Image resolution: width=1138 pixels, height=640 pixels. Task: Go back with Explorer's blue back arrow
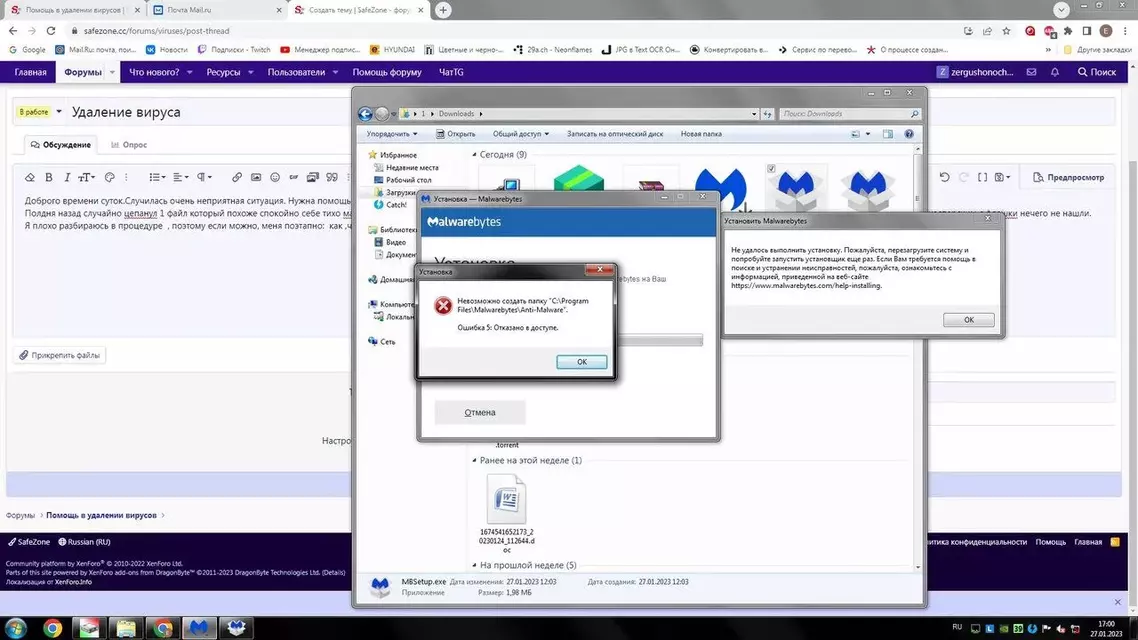point(365,114)
